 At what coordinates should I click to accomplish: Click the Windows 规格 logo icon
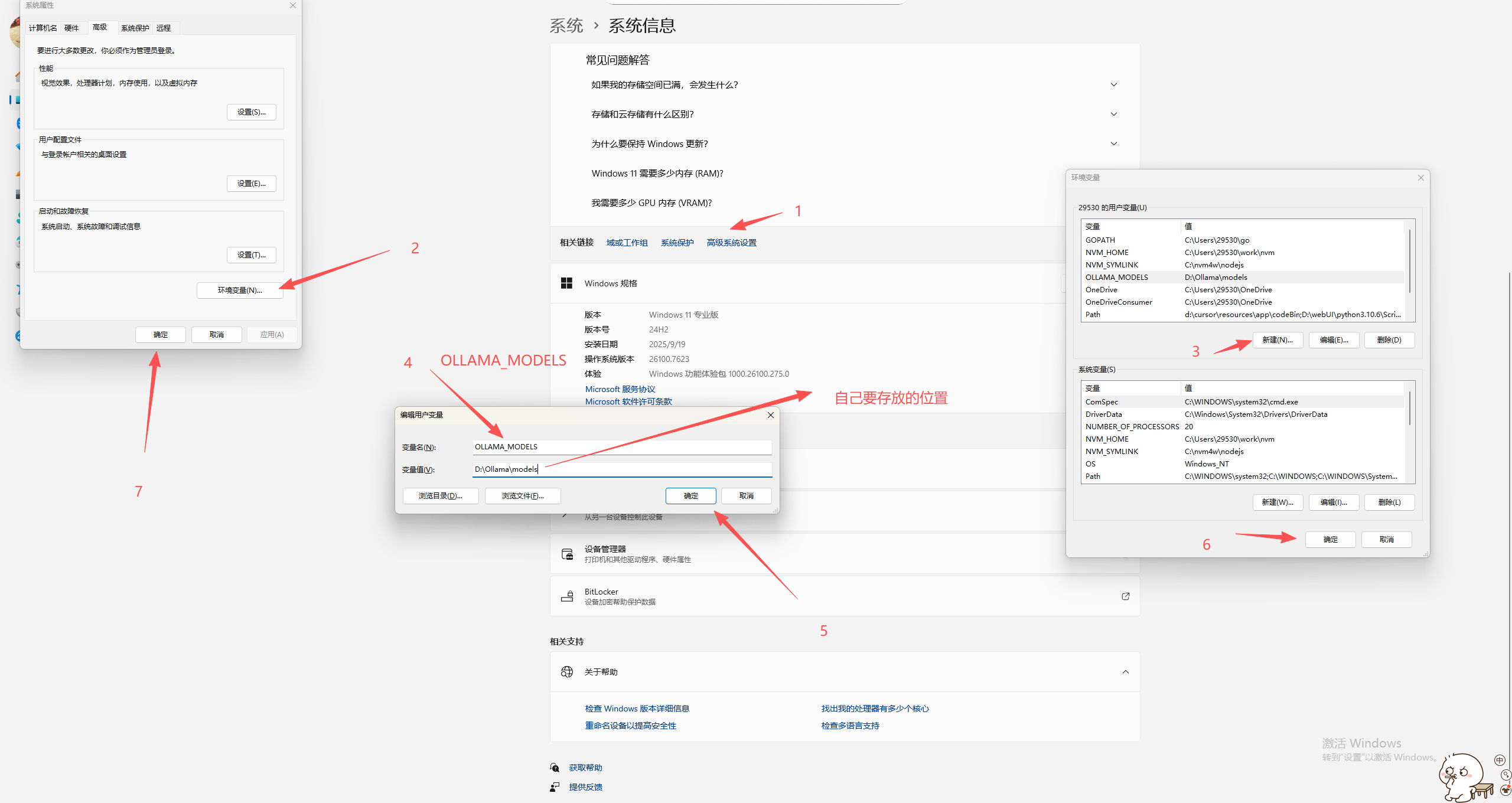[566, 283]
